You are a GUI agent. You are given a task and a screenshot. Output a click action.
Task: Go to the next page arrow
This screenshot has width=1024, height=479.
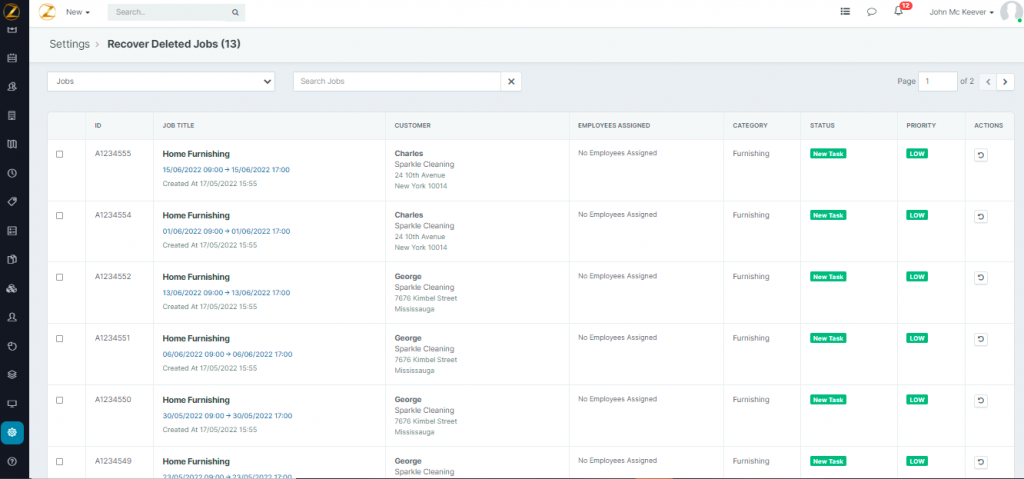coord(1005,81)
